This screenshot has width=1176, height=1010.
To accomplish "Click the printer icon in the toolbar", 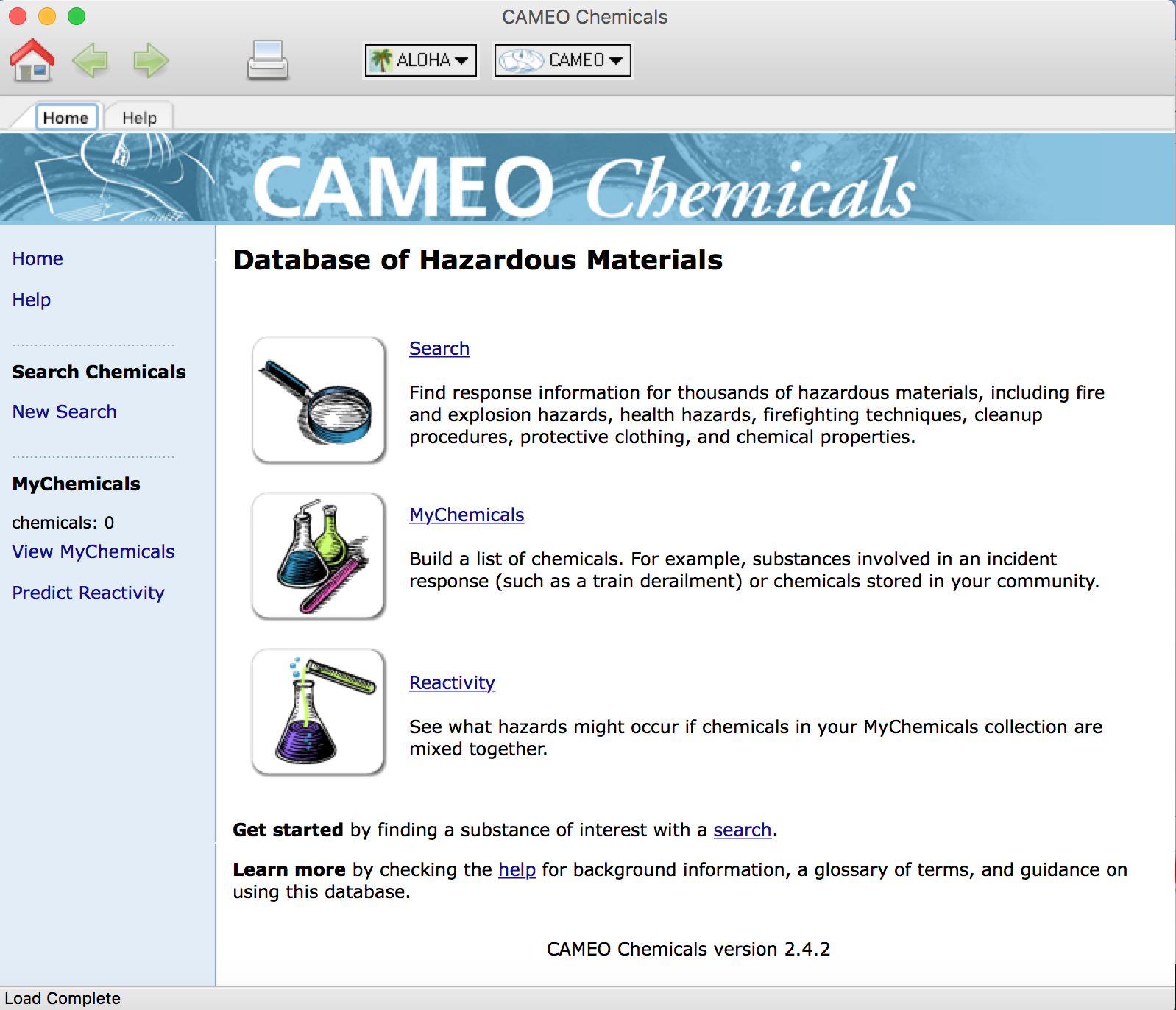I will [267, 60].
